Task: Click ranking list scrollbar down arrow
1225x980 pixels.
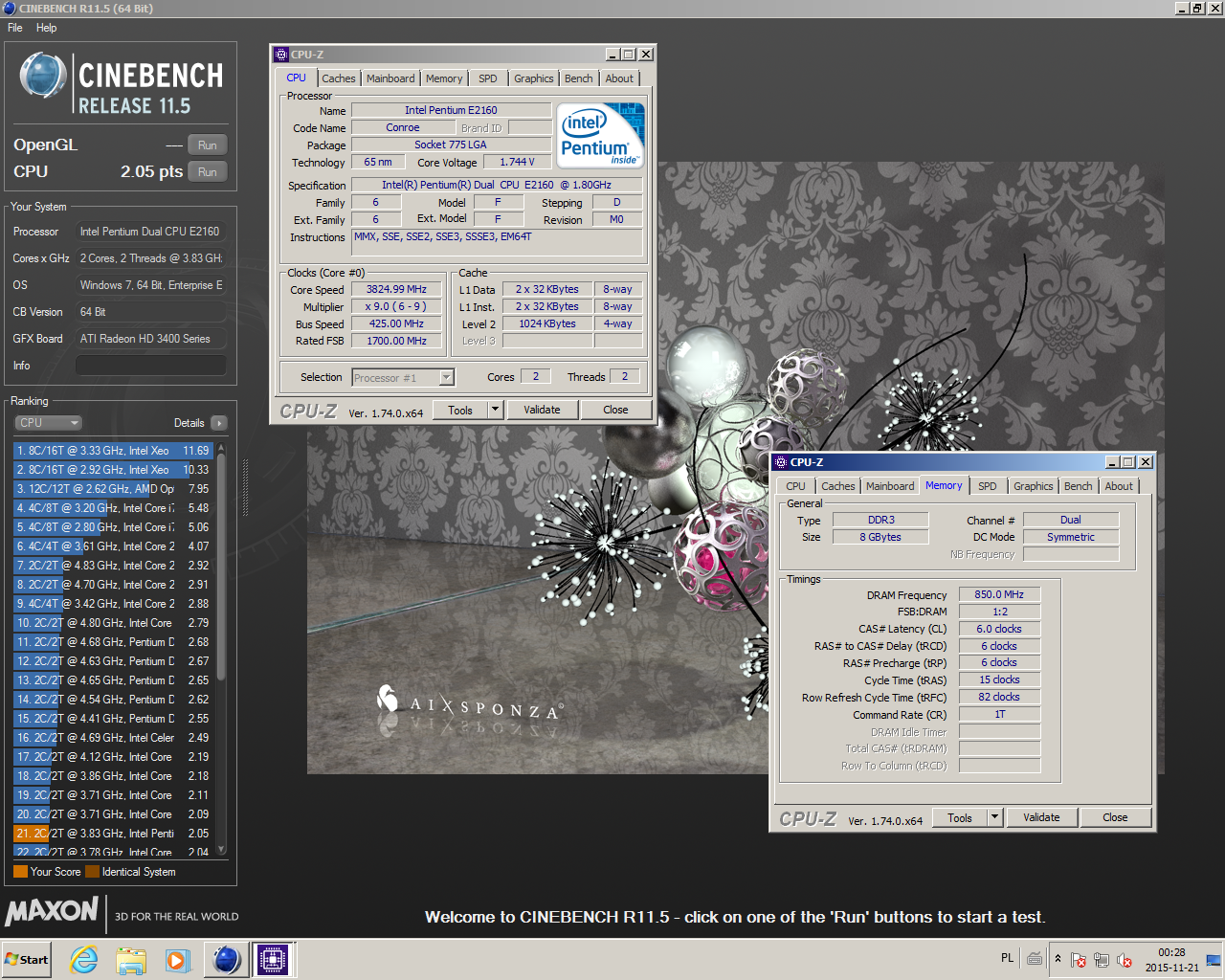Action: coord(222,849)
